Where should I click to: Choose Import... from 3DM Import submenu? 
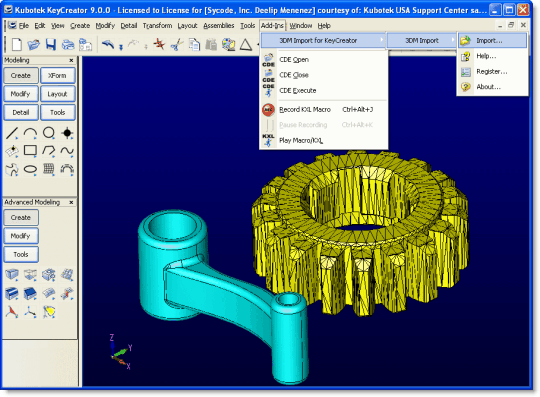tap(492, 41)
